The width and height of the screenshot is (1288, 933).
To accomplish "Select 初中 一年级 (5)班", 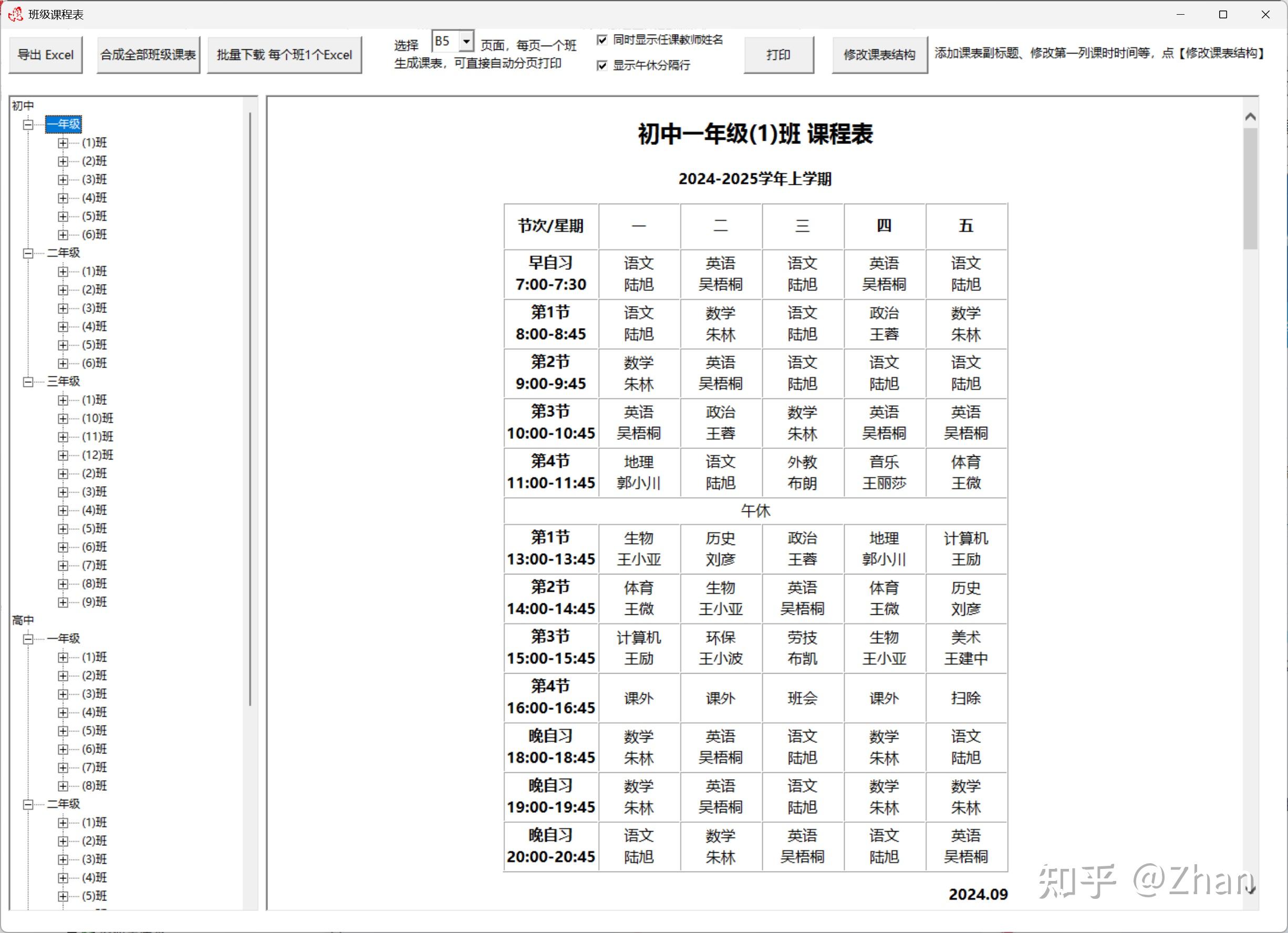I will [x=94, y=216].
